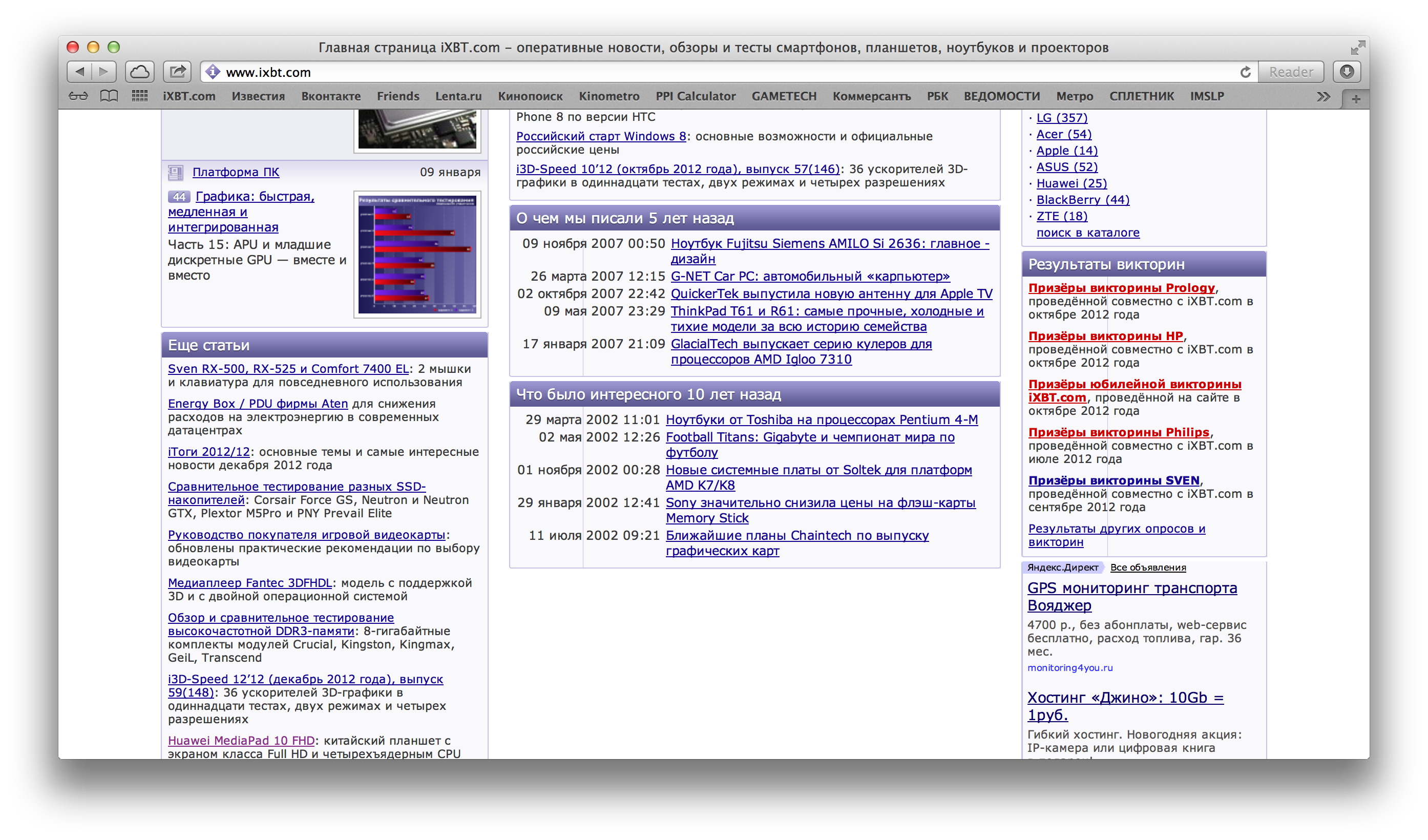Click the graphics chart thumbnail image
The image size is (1428, 840).
click(x=417, y=255)
